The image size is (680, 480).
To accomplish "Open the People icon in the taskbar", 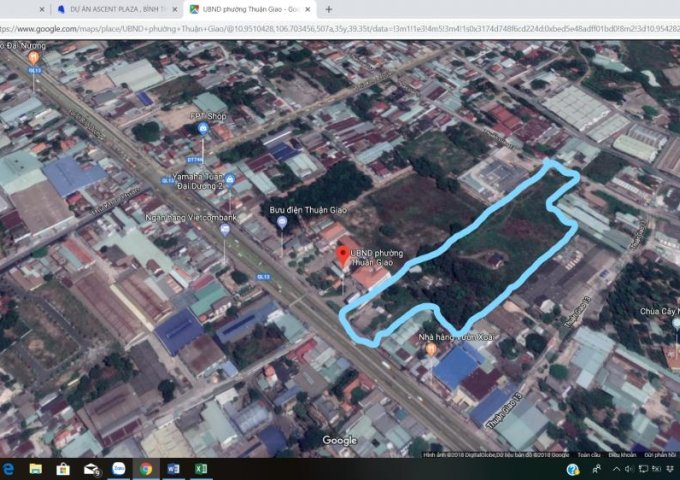I will (x=597, y=469).
